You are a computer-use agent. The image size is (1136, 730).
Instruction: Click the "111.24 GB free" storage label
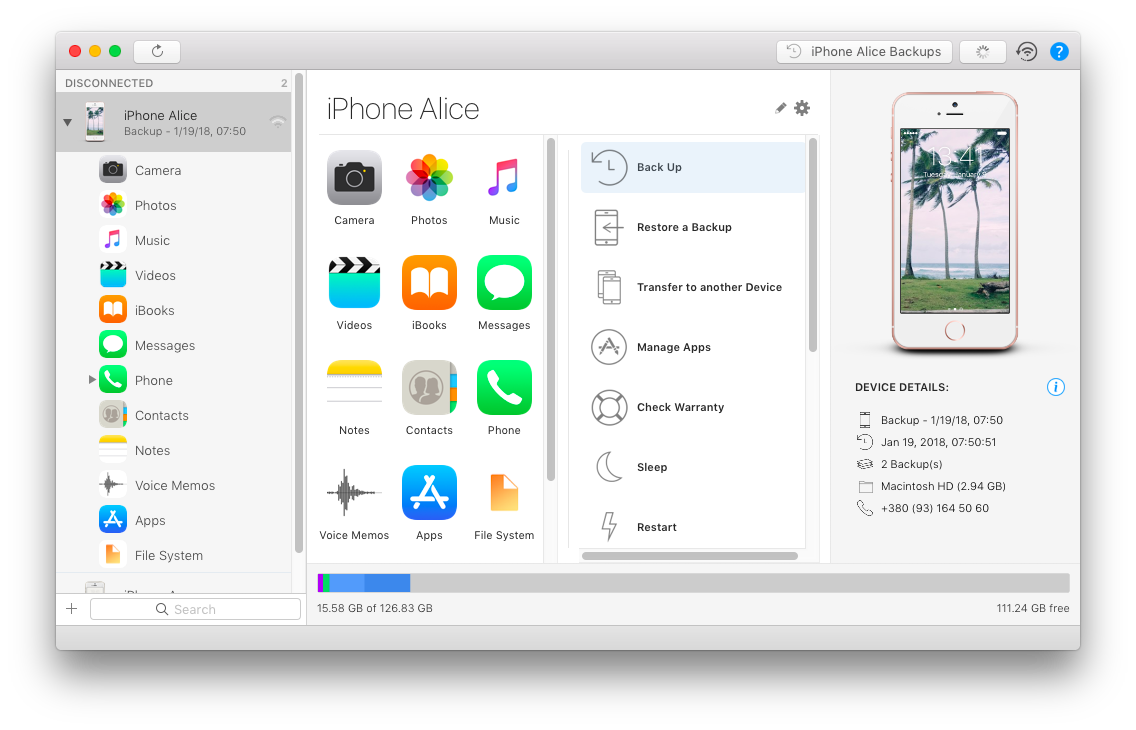1032,608
